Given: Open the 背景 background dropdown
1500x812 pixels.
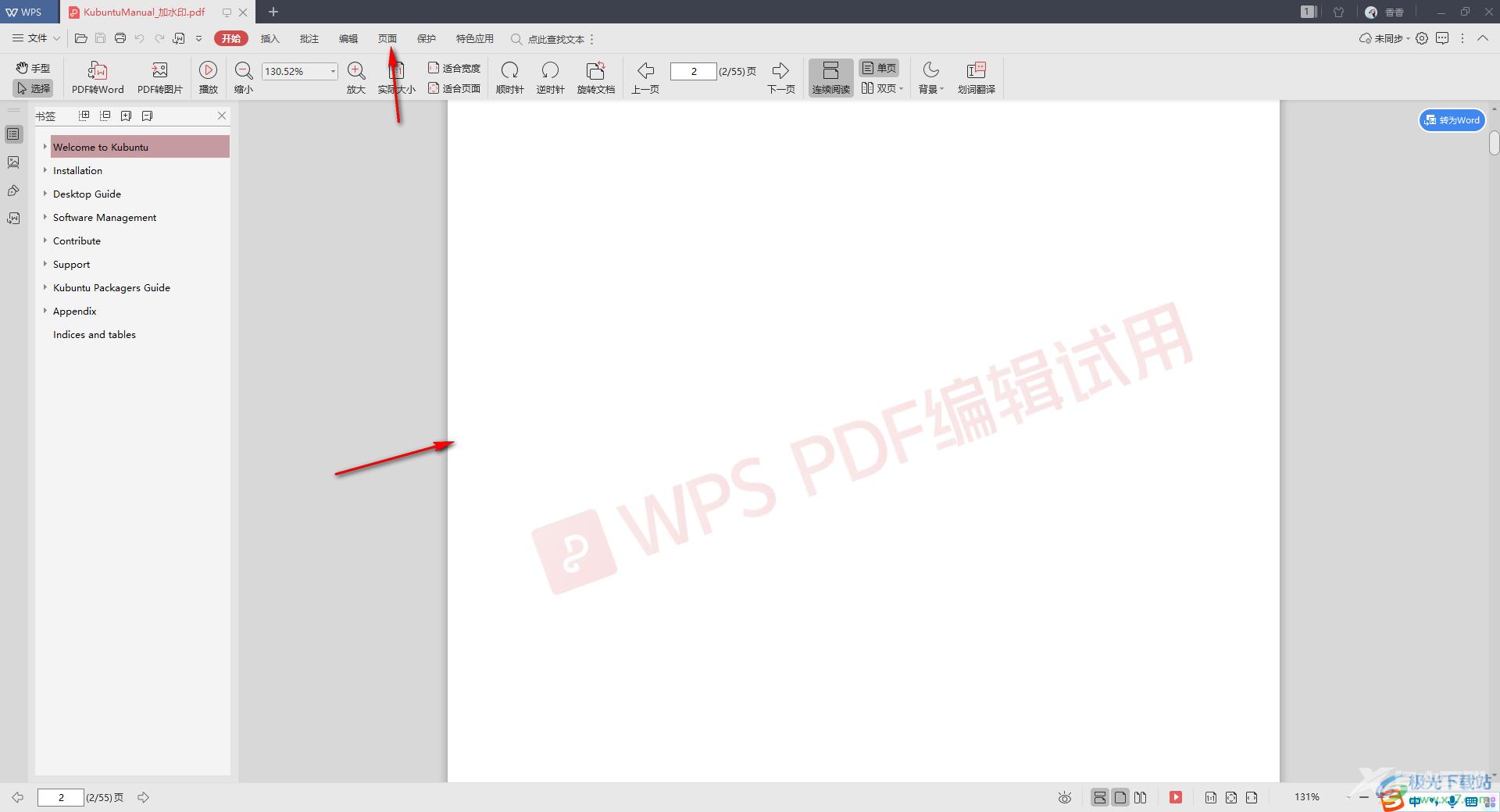Looking at the screenshot, I should pos(930,78).
